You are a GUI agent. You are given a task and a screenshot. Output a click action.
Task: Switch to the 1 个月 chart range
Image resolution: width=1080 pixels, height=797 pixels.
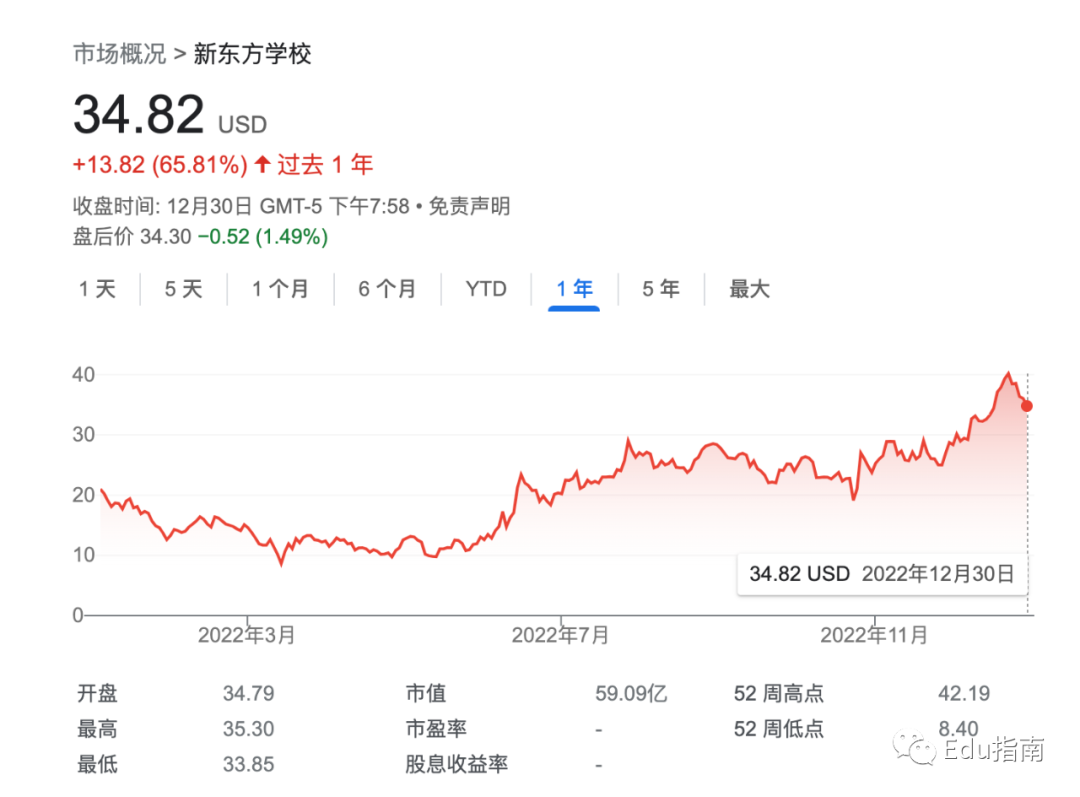click(280, 289)
